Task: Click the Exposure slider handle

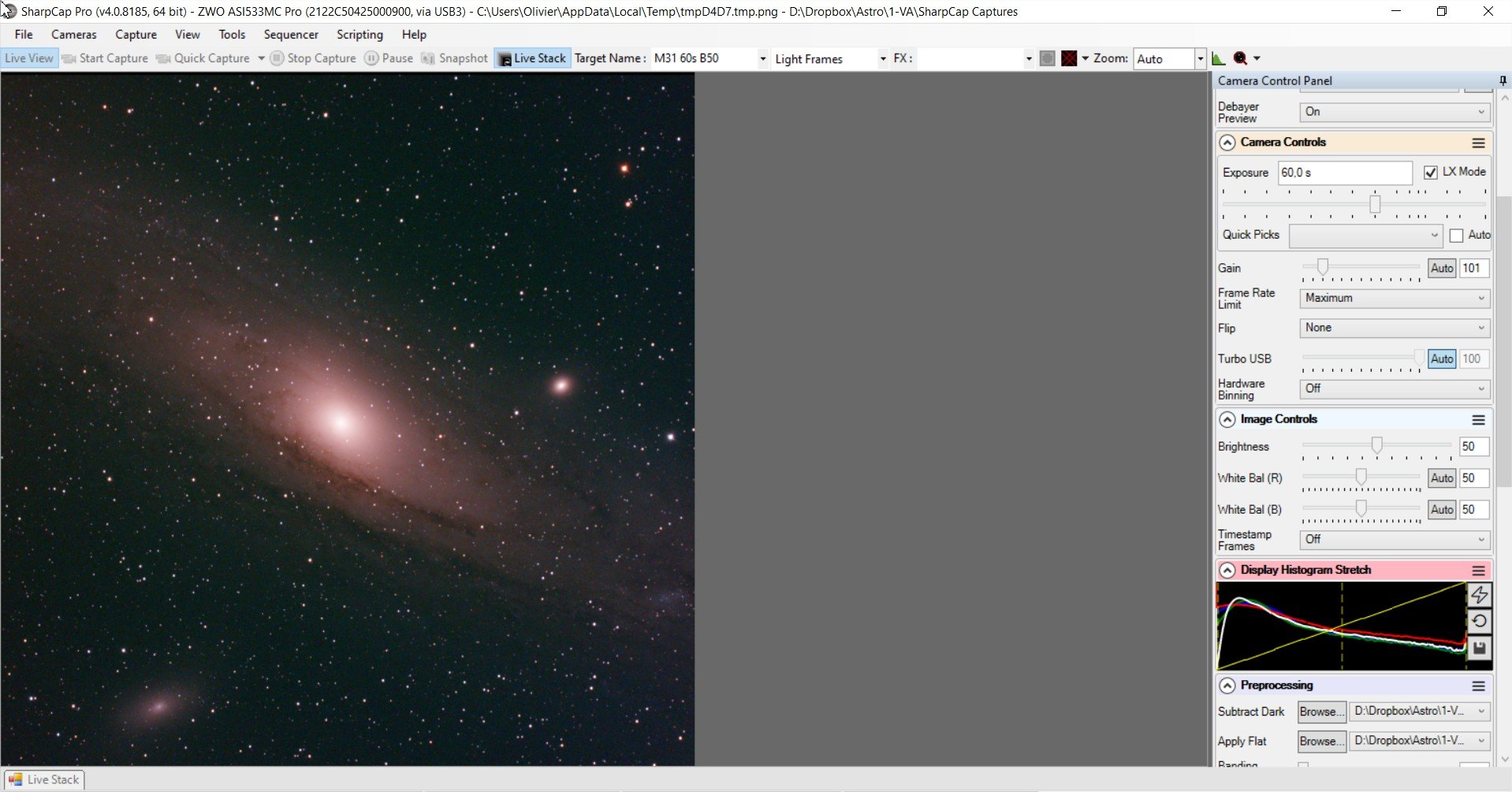Action: point(1375,204)
